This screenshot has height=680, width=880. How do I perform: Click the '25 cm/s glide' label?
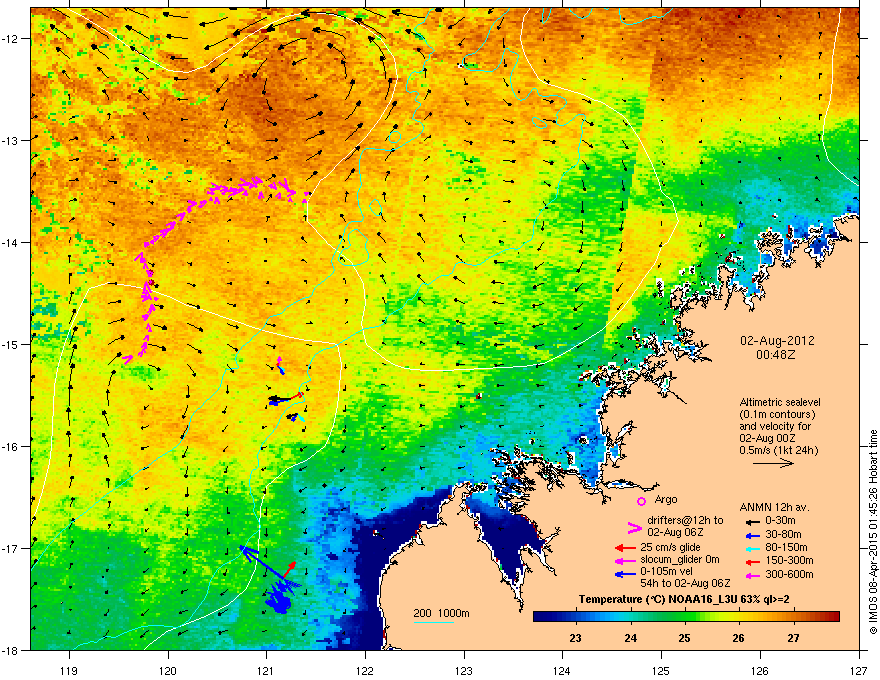671,547
